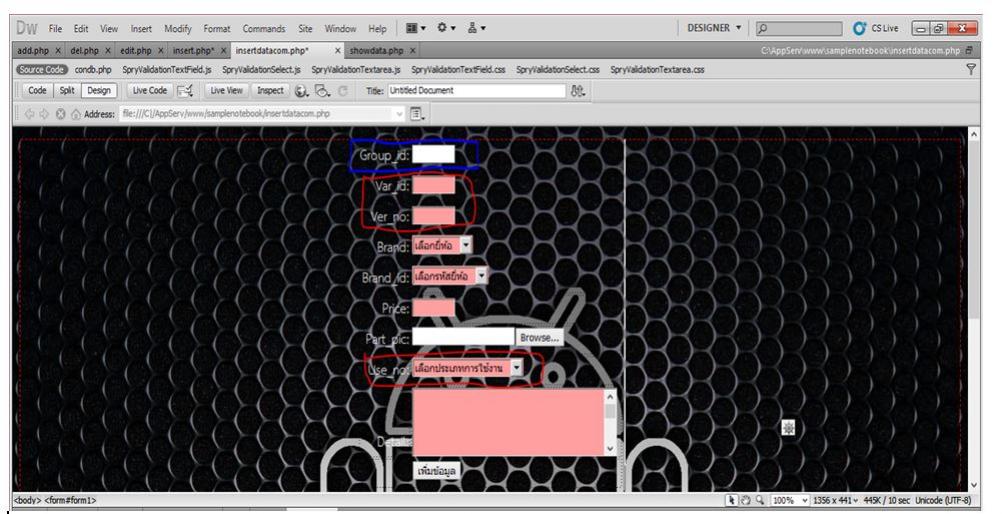Viewport: 1002px width, 514px height.
Task: Open the Extend Dreamweaver gear menu
Action: (x=445, y=28)
